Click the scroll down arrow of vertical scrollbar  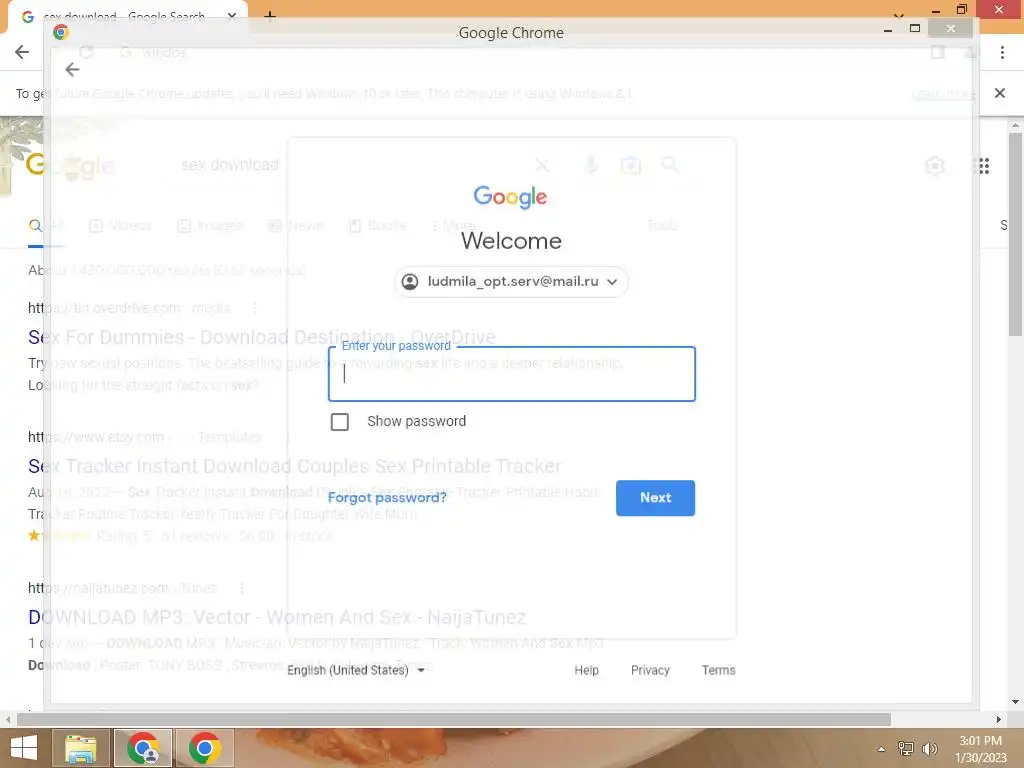click(x=1015, y=702)
